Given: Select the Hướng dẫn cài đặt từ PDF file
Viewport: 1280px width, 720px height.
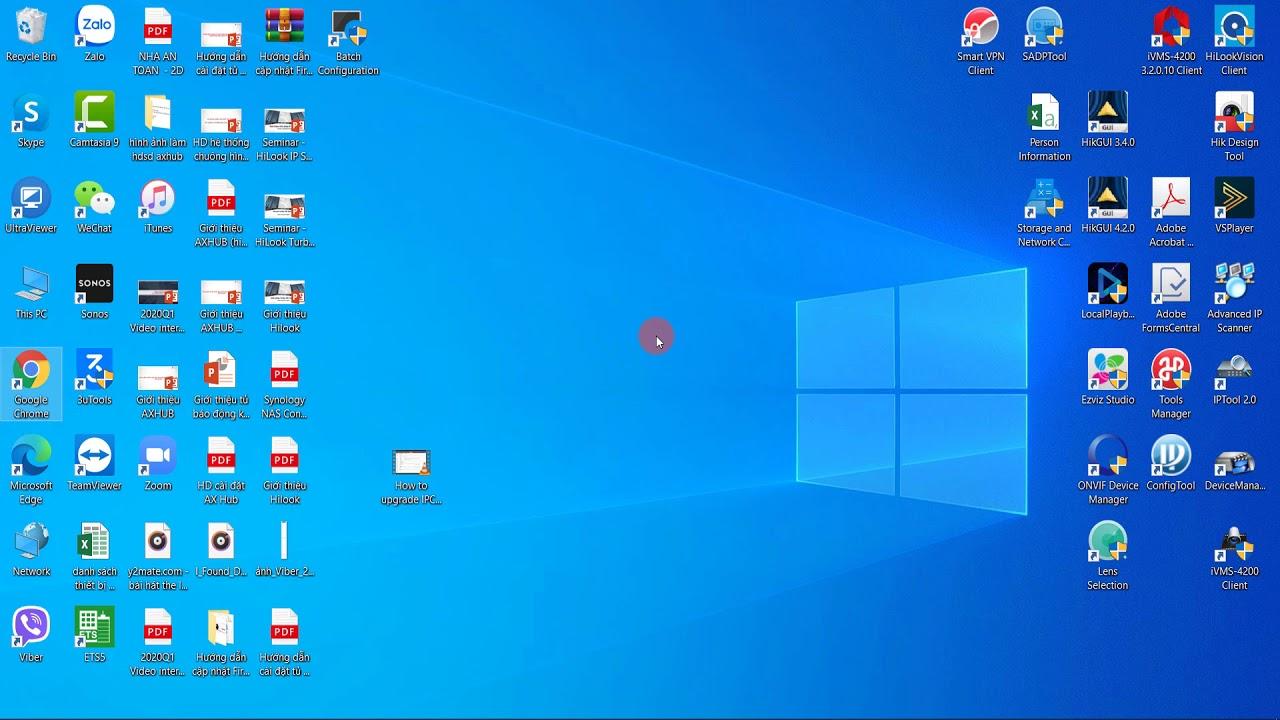Looking at the screenshot, I should 284,644.
